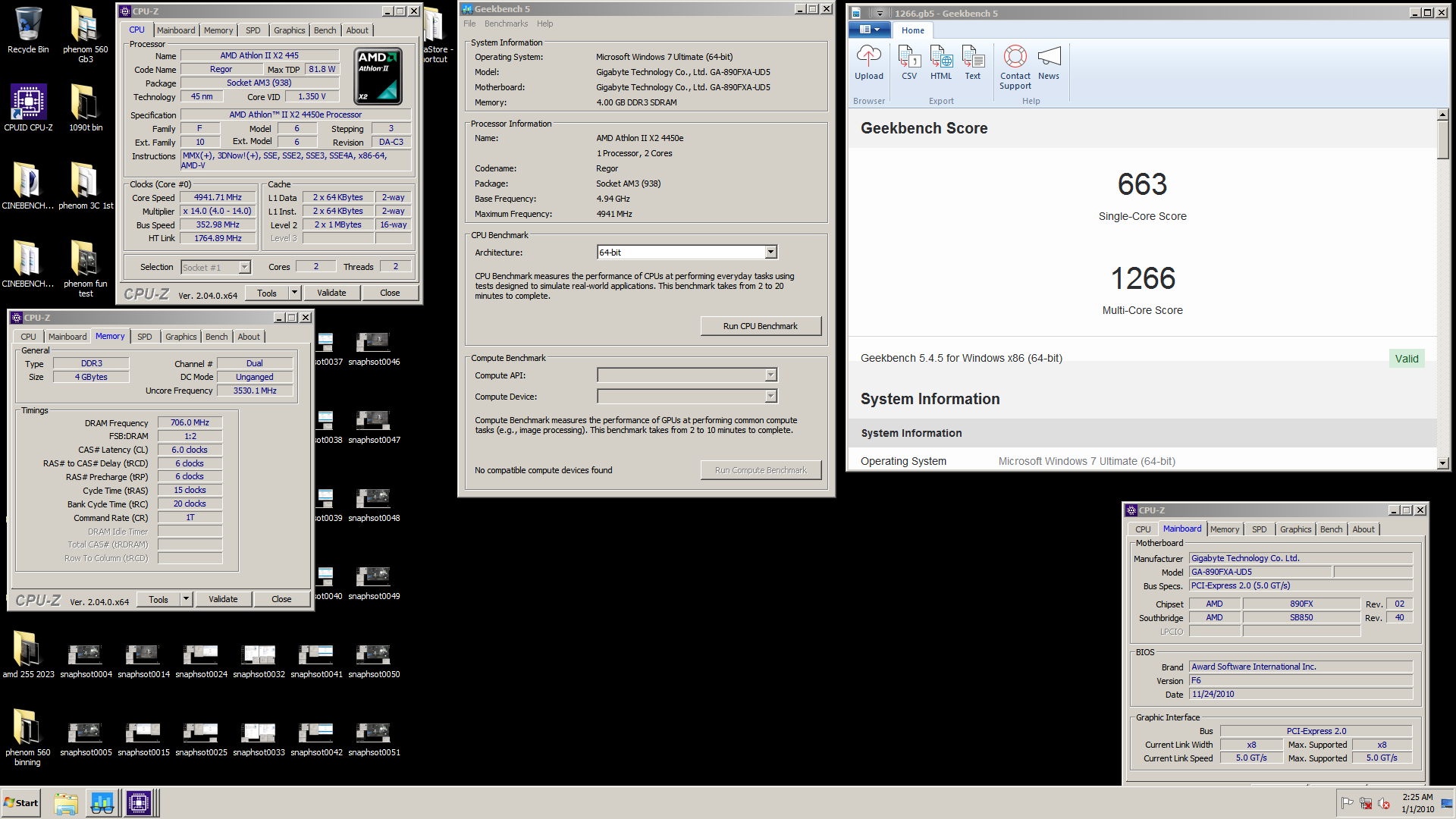This screenshot has width=1456, height=819.
Task: Select Home ribbon tab in Geekbench results
Action: point(912,30)
